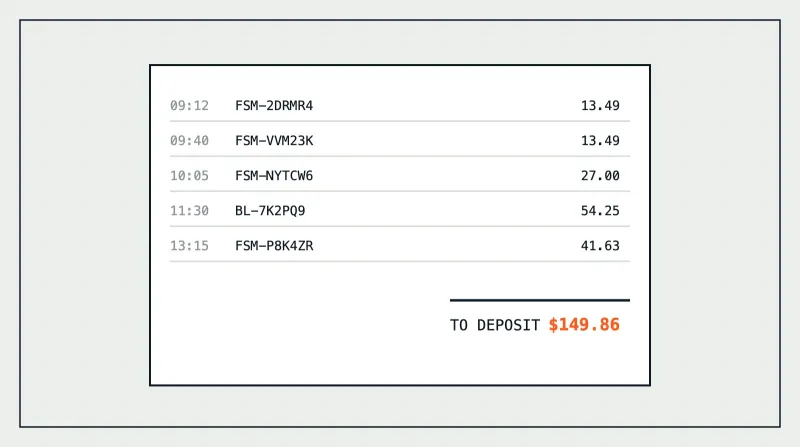The width and height of the screenshot is (800, 447).
Task: Click the $149.86 deposit total
Action: click(584, 325)
